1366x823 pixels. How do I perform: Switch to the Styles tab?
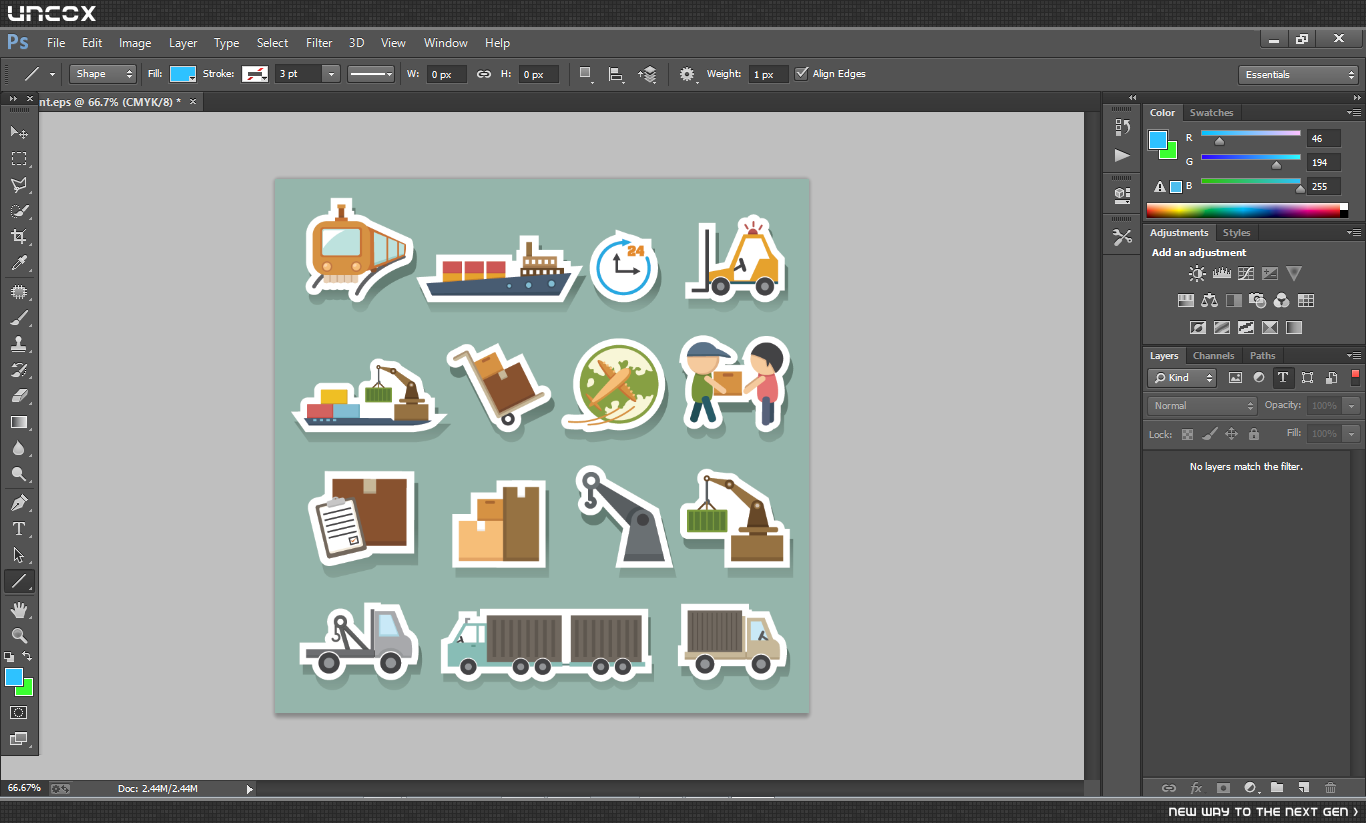[1237, 233]
